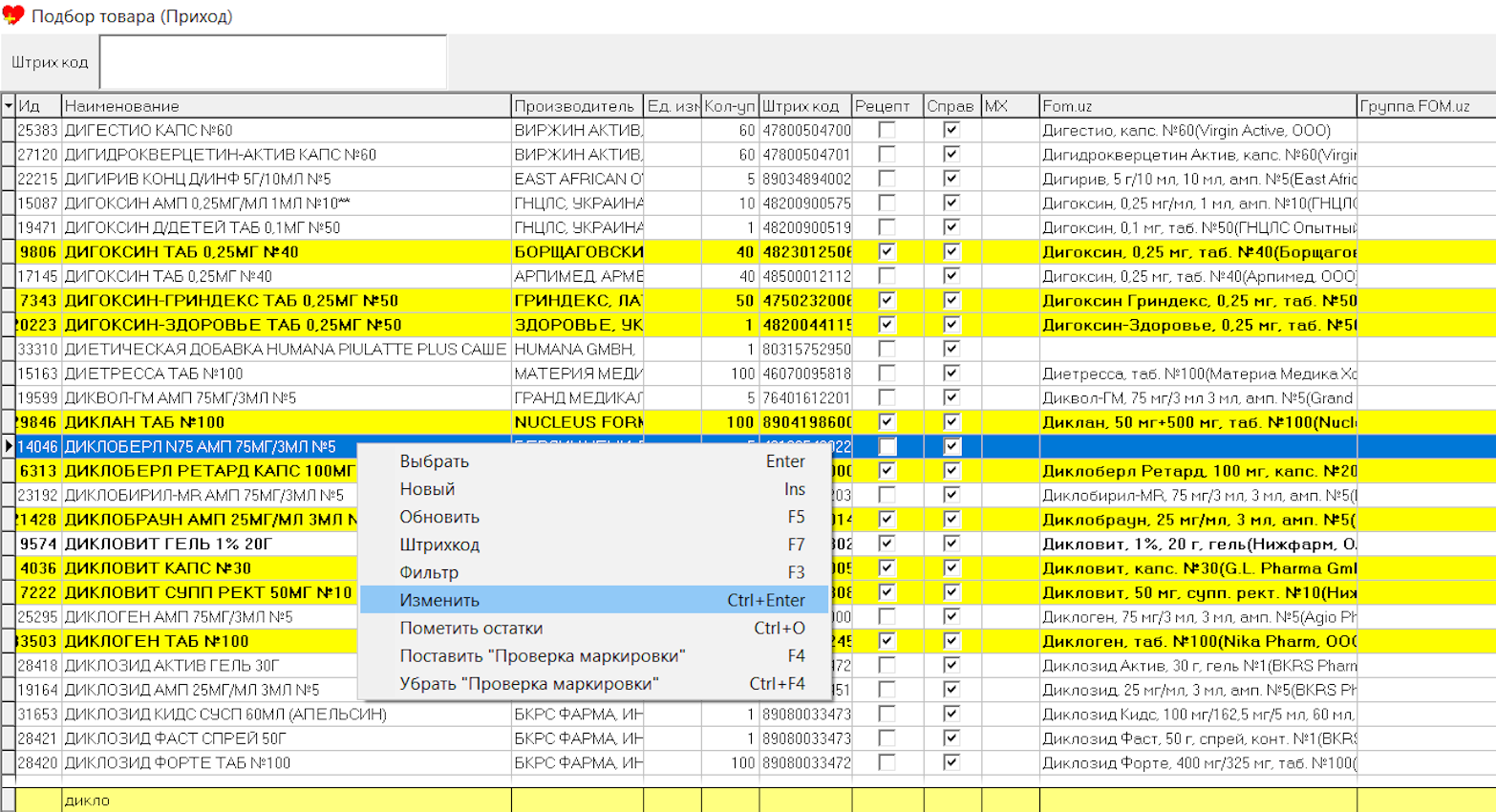Click the heart app icon in title bar
The image size is (1496, 812).
pyautogui.click(x=13, y=15)
